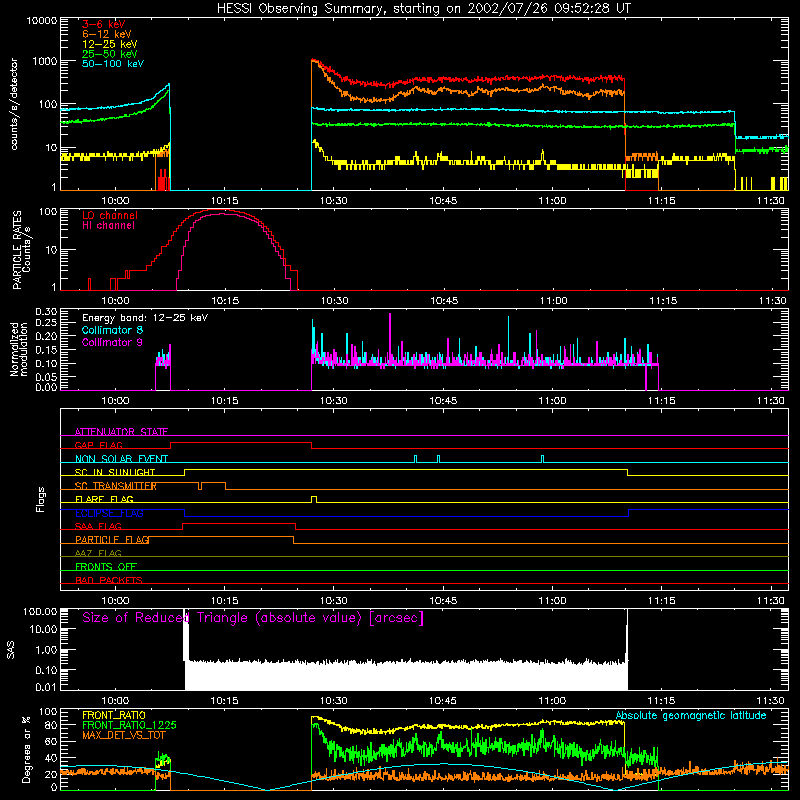Click the SC_IN_SUNLIGHT flag label
Viewport: 800px width, 800px height.
click(115, 472)
